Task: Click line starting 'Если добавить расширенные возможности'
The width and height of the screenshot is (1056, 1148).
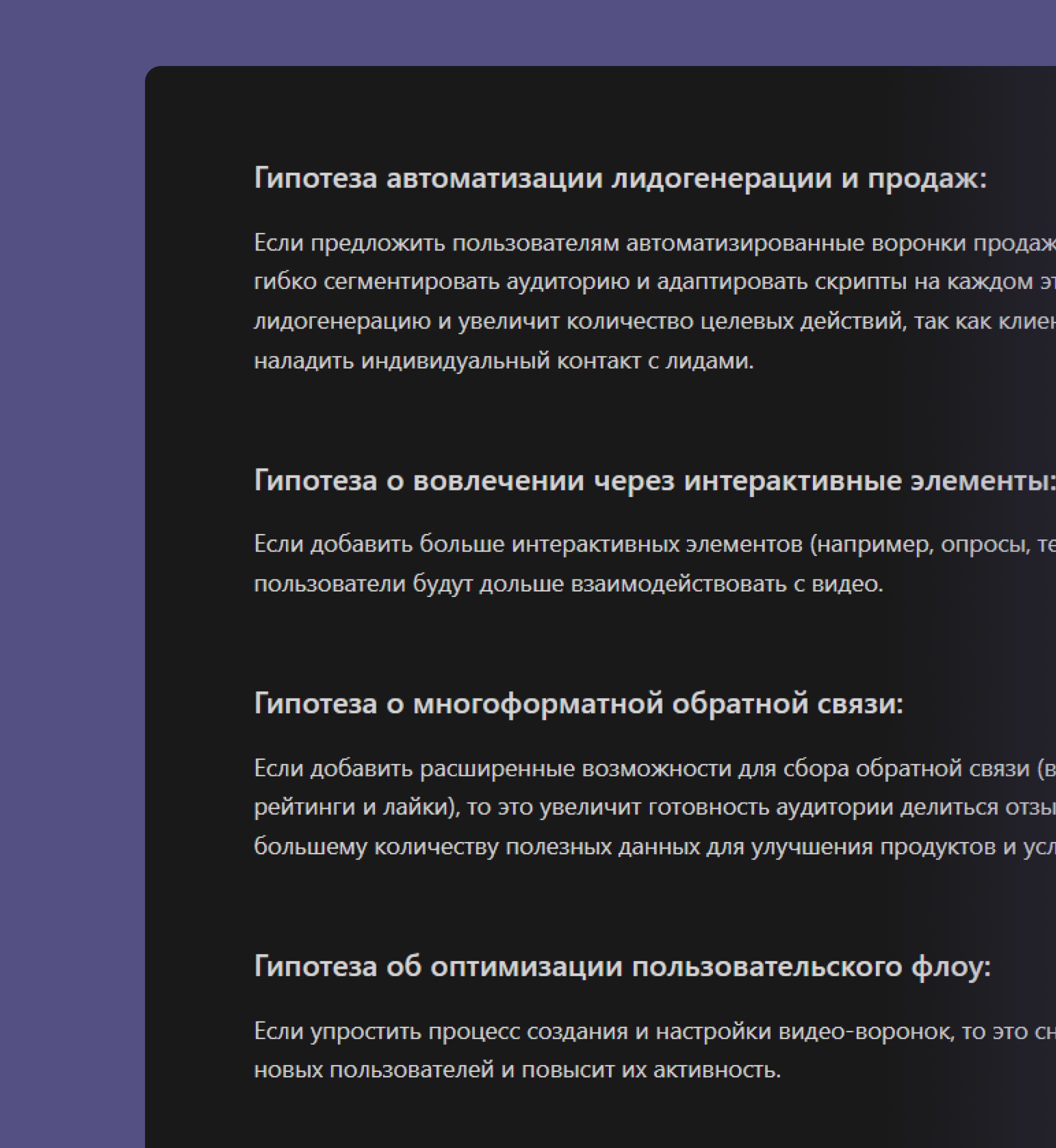Action: click(654, 768)
